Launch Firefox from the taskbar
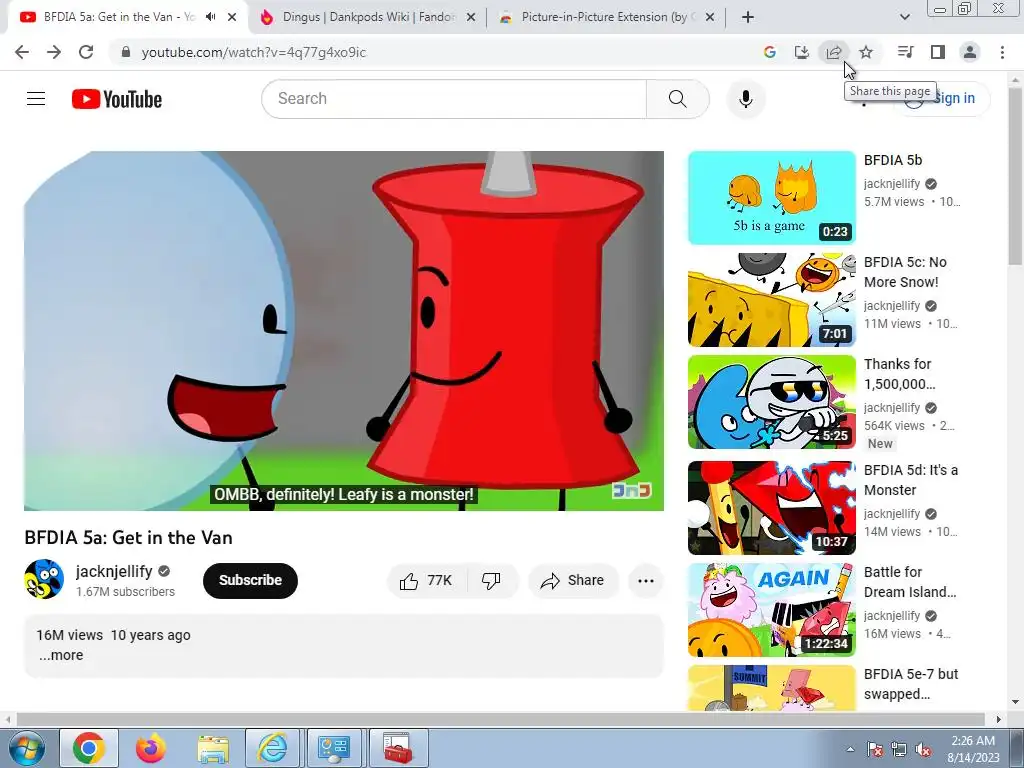 (x=150, y=748)
